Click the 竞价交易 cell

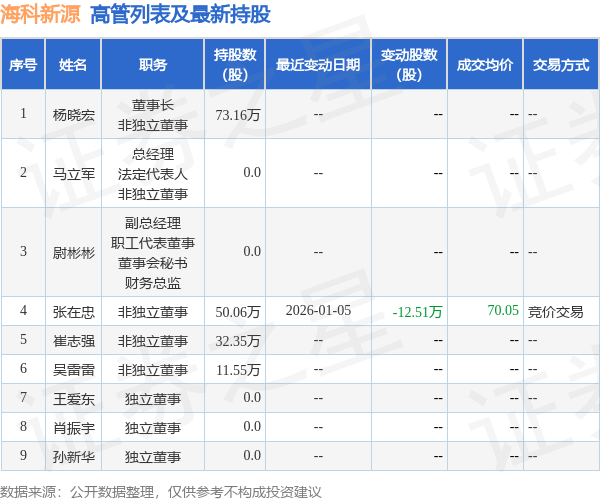coord(555,312)
